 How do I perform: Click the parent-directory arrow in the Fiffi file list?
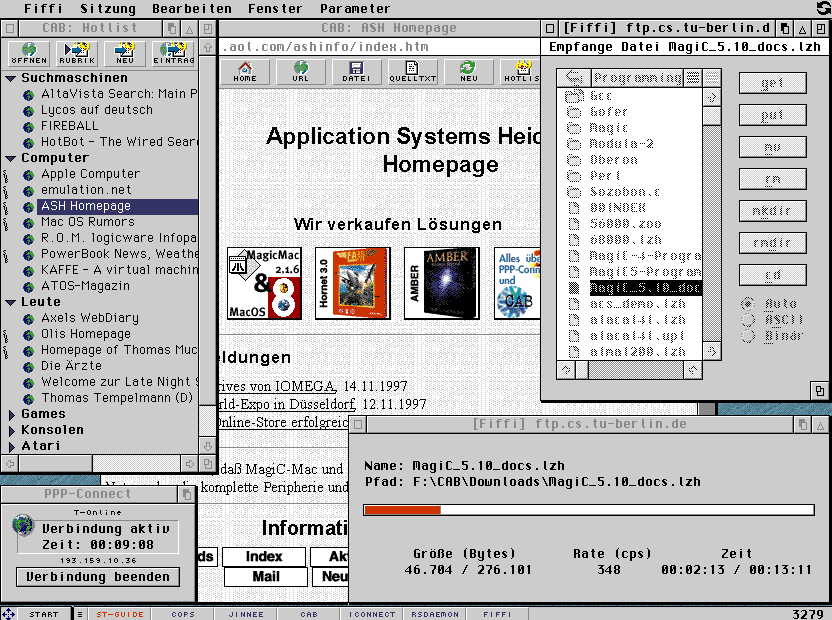coord(574,78)
